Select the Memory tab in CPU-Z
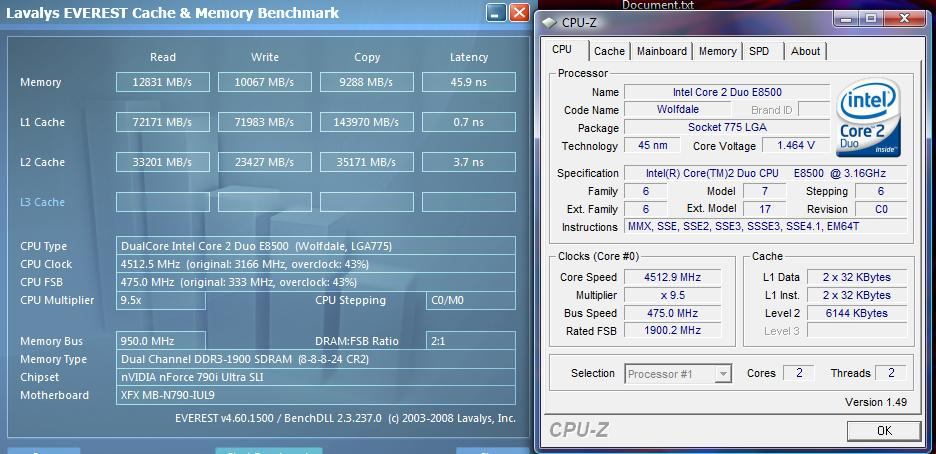 (x=717, y=51)
